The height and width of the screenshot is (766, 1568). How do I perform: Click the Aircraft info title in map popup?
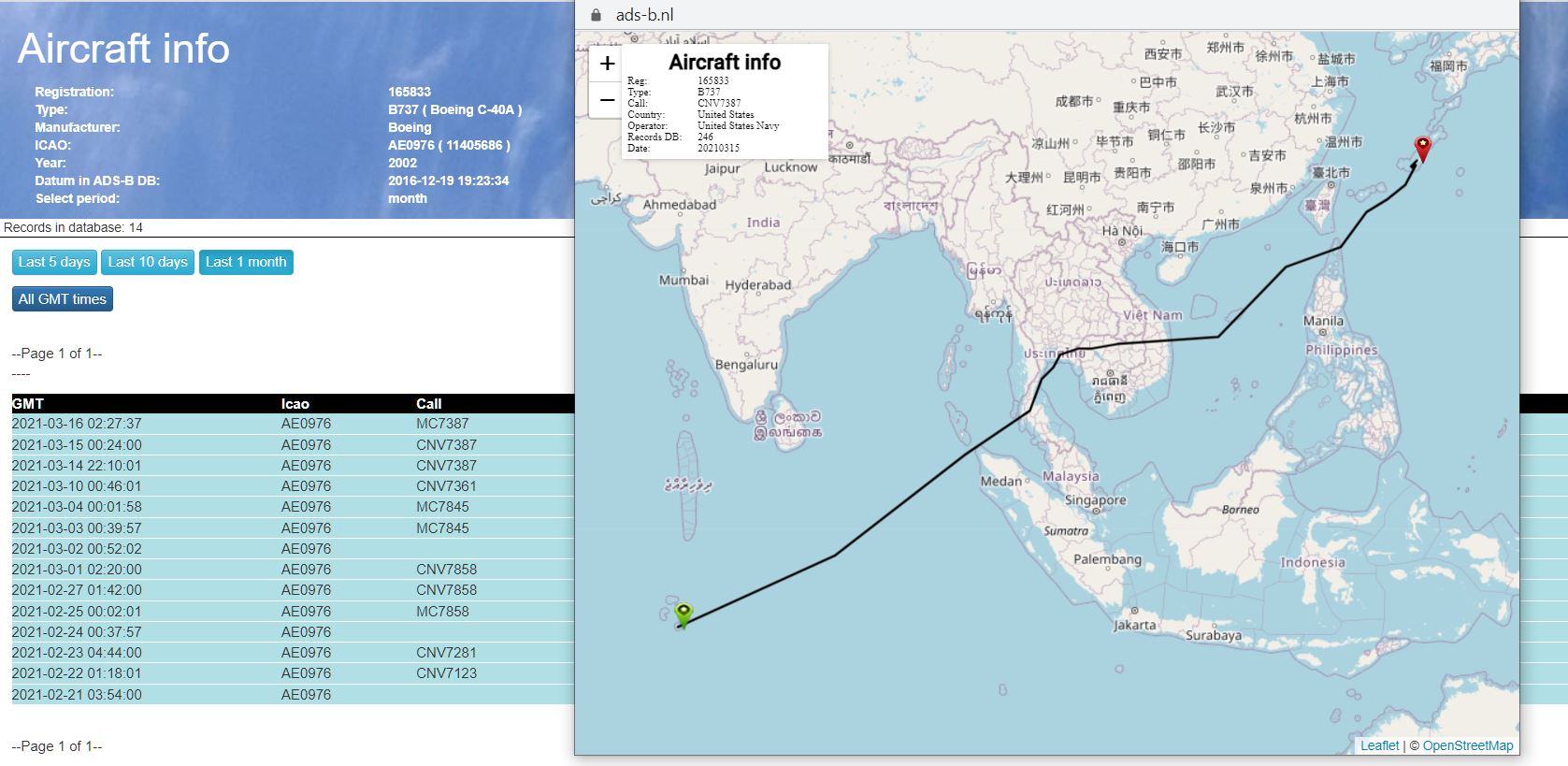click(725, 63)
